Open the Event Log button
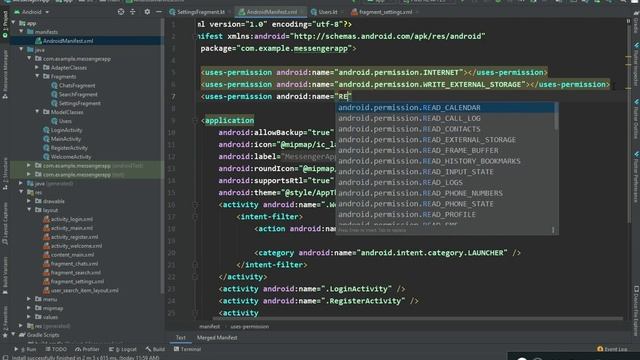 click(x=612, y=349)
